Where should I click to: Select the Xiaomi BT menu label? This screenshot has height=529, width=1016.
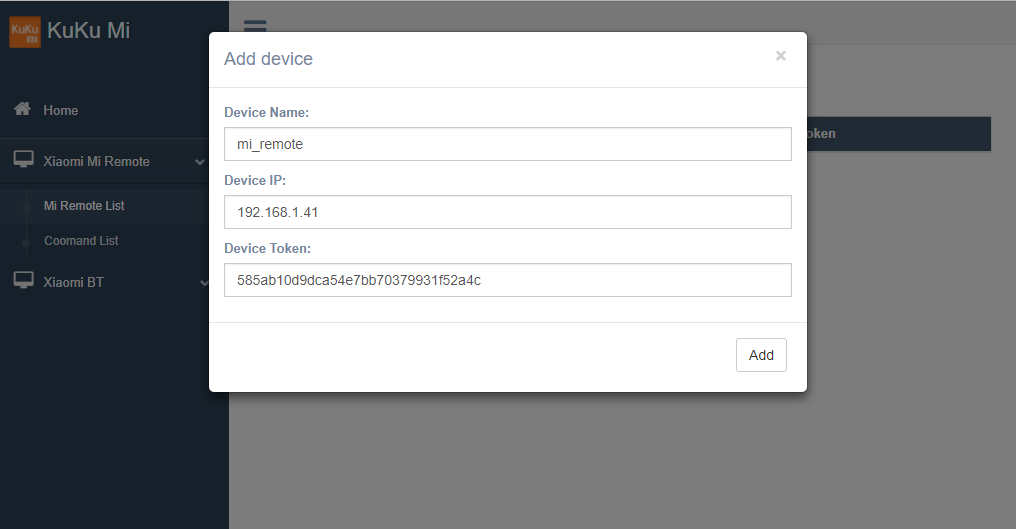73,282
